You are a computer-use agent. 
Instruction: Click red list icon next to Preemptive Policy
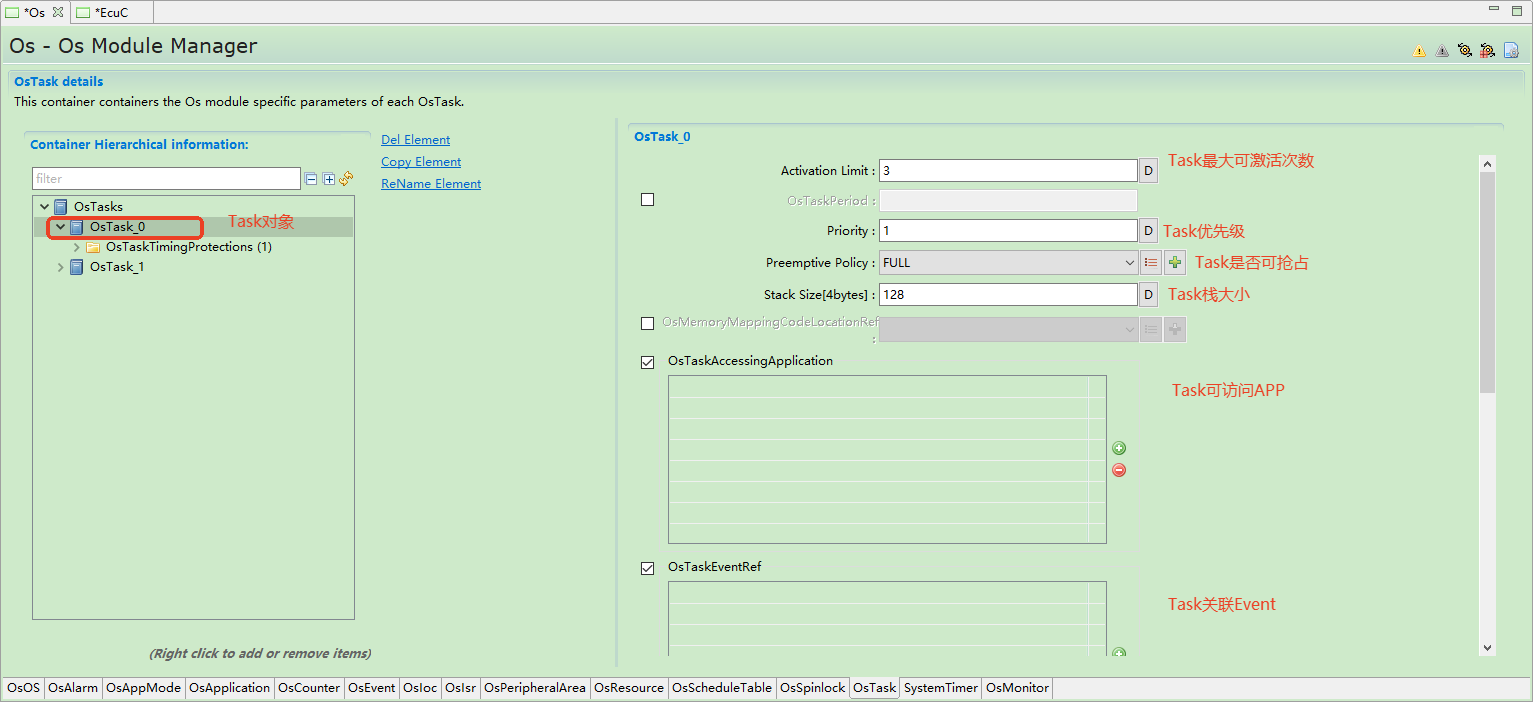(1151, 263)
